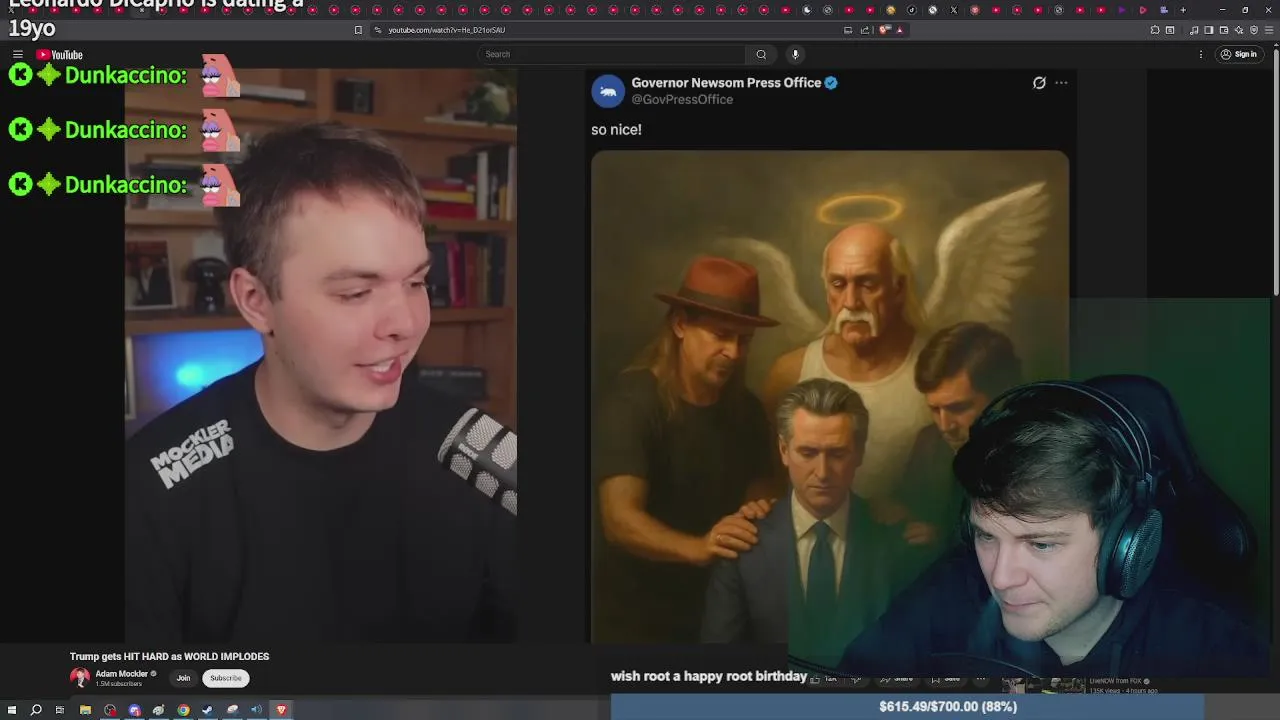Open the browser main hamburger menu
The height and width of the screenshot is (720, 1280).
point(1269,30)
